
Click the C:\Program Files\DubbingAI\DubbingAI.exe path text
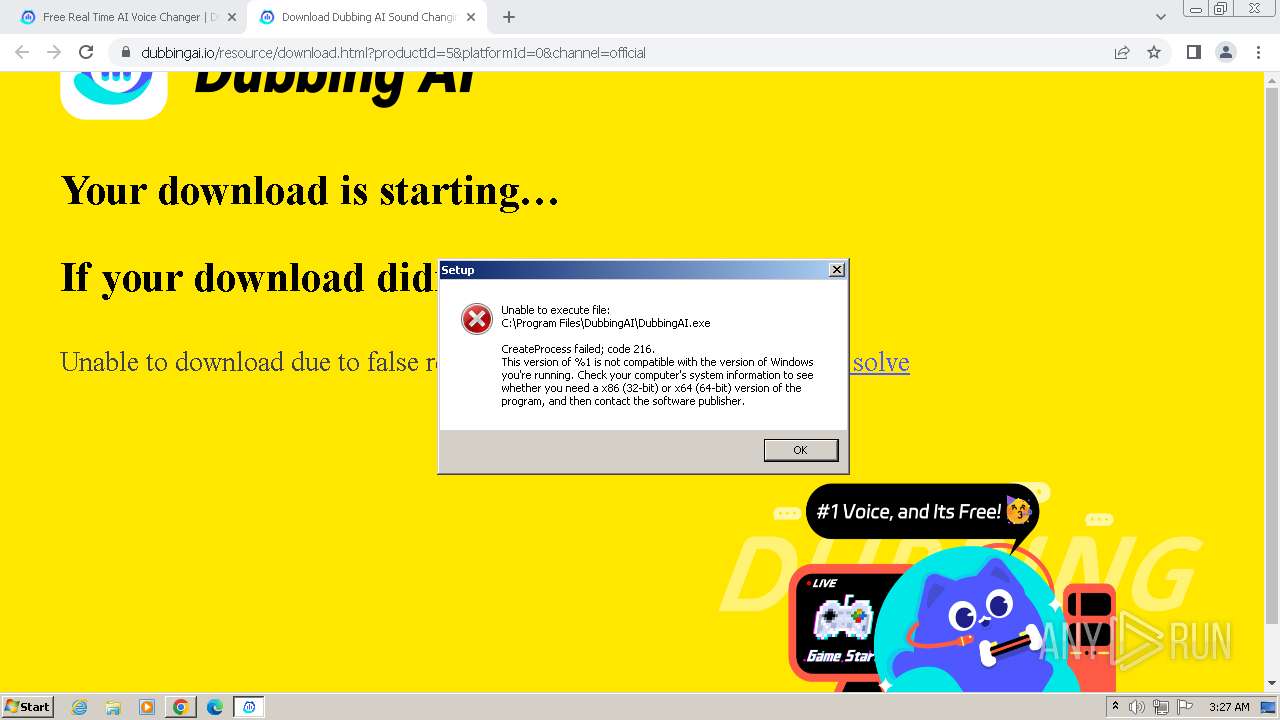coord(605,323)
